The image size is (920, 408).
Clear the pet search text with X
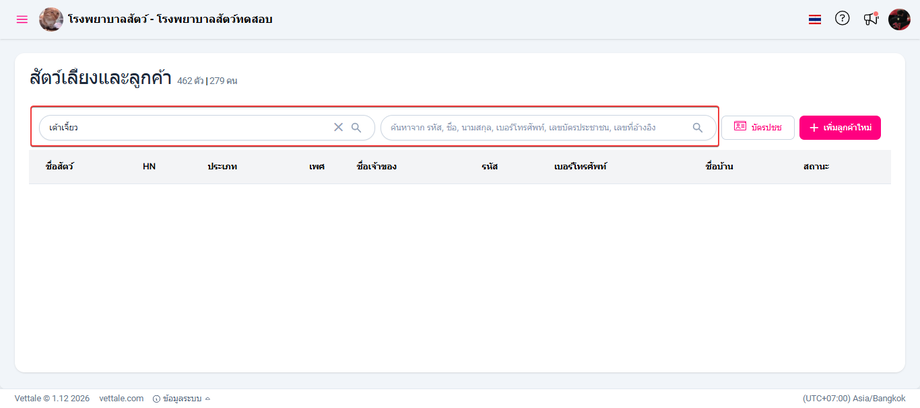pos(338,127)
